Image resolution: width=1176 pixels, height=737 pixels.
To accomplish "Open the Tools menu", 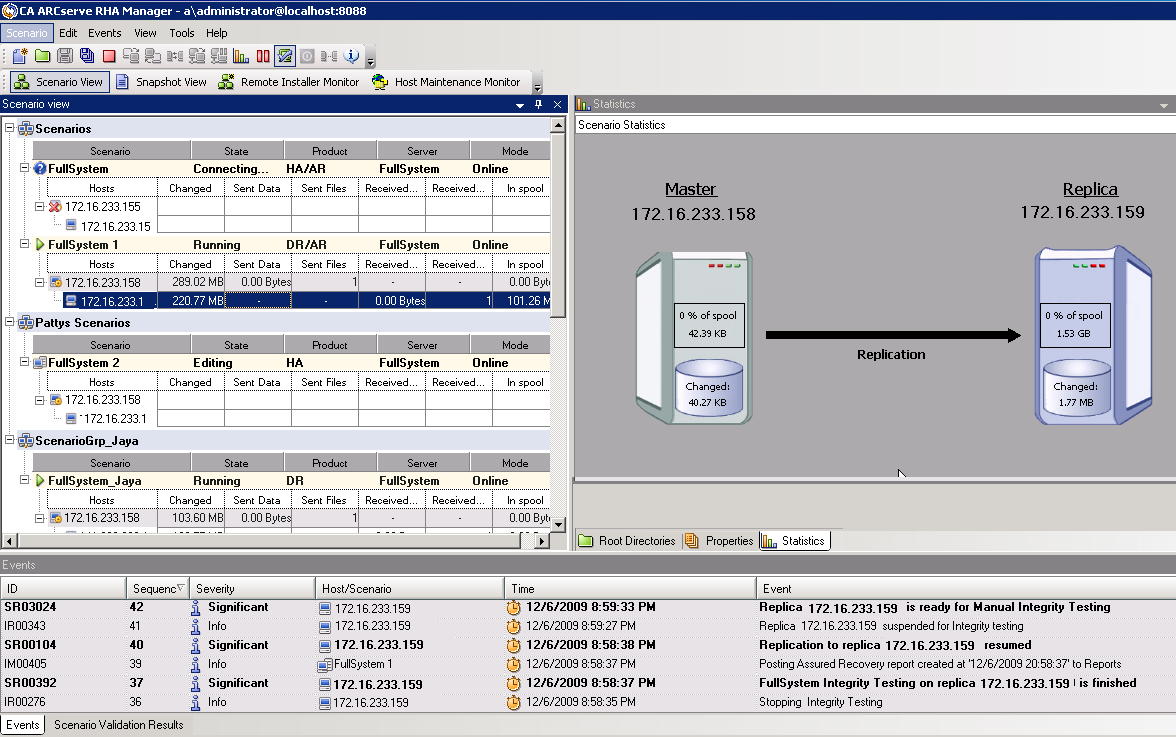I will pyautogui.click(x=181, y=33).
